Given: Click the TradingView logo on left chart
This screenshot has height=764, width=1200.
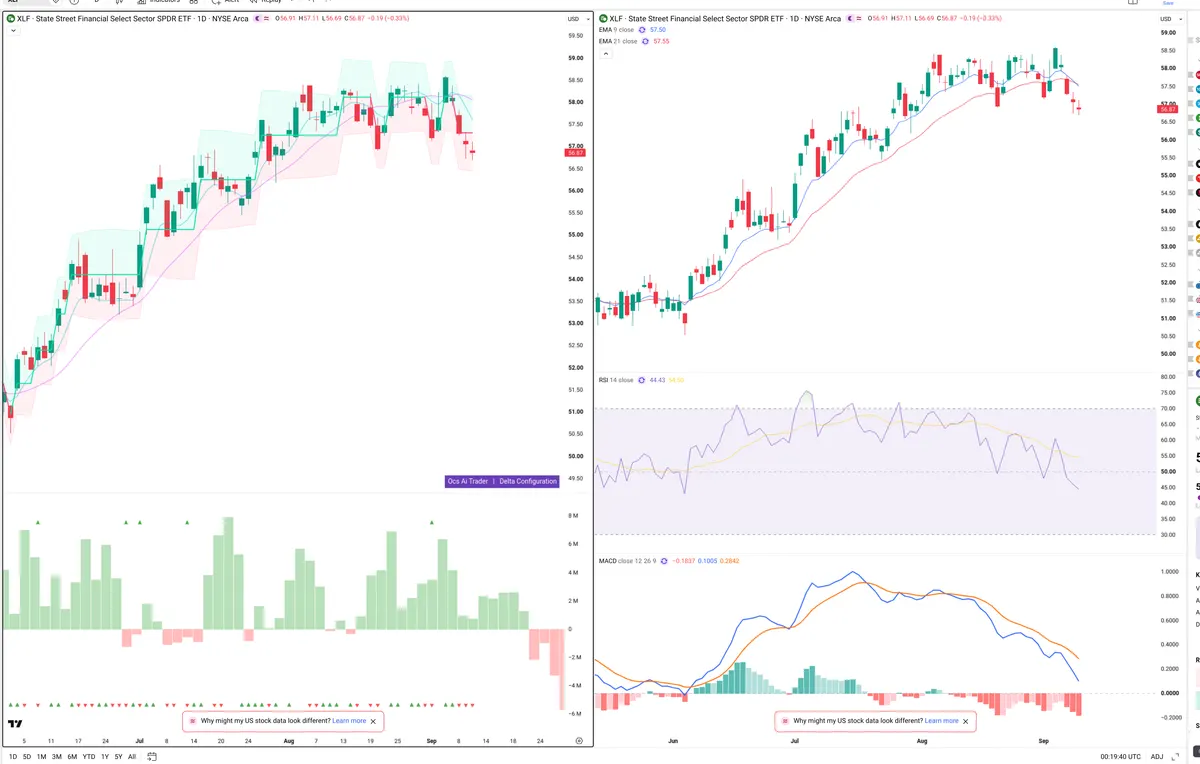Looking at the screenshot, I should [15, 724].
